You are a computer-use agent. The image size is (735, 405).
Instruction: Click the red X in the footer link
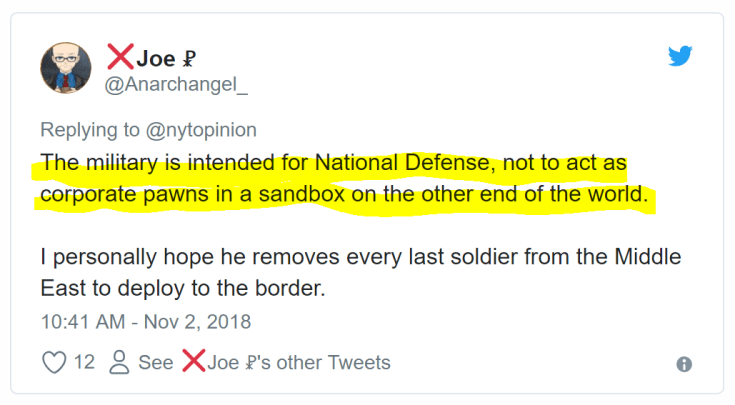tap(192, 362)
